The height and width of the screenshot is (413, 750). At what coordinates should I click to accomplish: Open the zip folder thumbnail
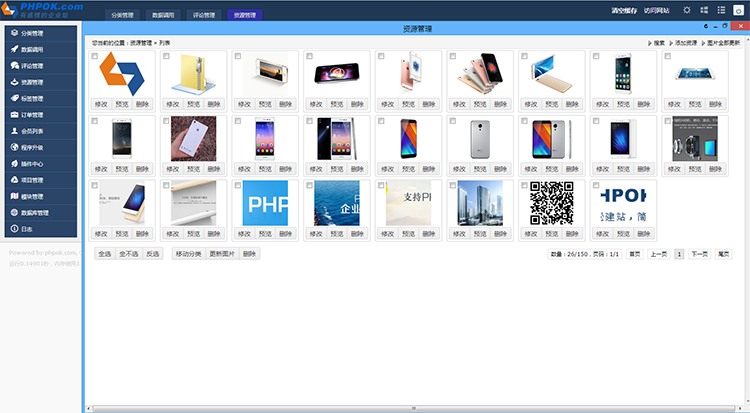194,74
